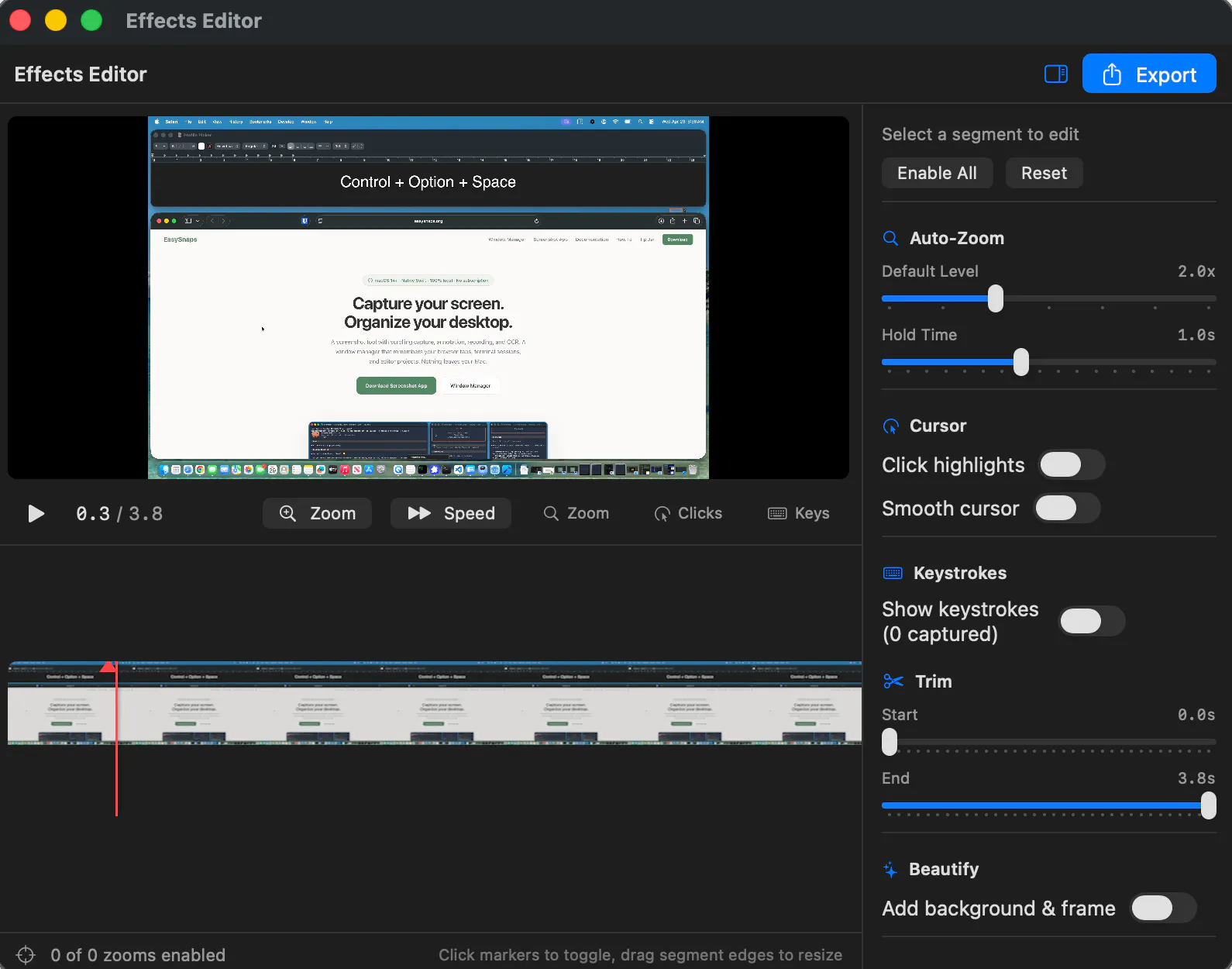Click the Cursor section icon
1232x969 pixels.
(x=891, y=426)
